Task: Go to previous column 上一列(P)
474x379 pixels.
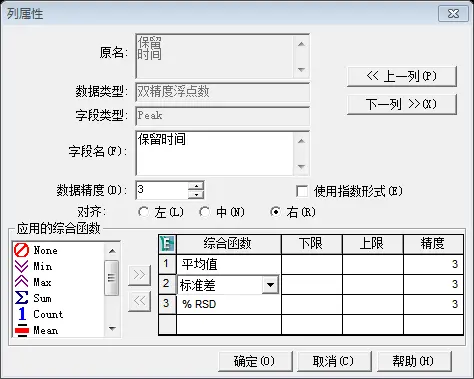Action: click(x=402, y=76)
